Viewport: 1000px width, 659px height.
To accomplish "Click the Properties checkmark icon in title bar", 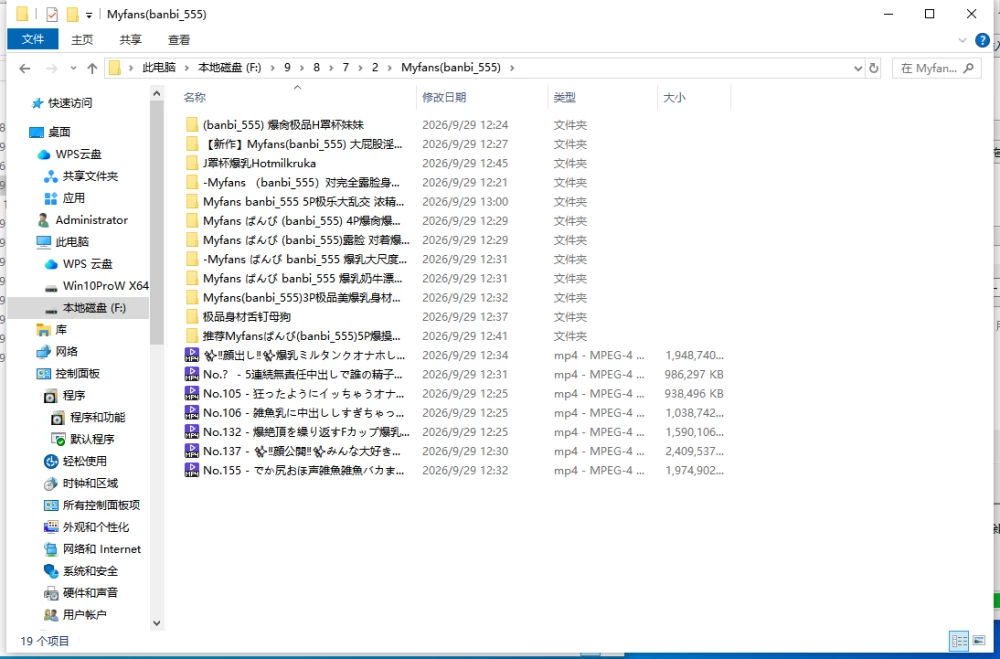I will click(52, 14).
